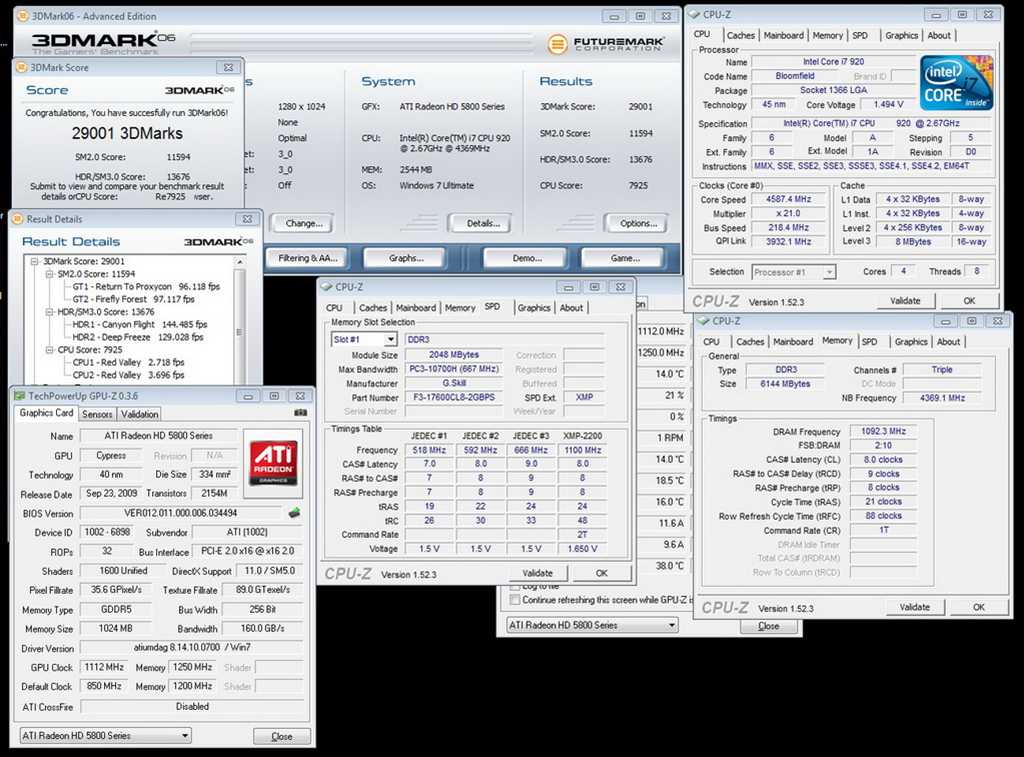Click the GPU-Z title bar icon

[x=20, y=396]
